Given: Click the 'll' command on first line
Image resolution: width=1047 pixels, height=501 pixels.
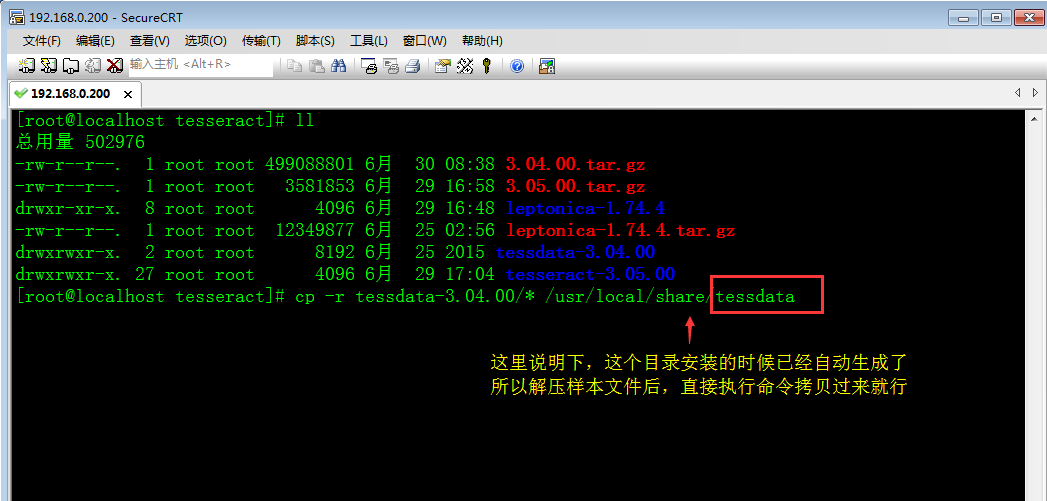Looking at the screenshot, I should click(x=304, y=121).
